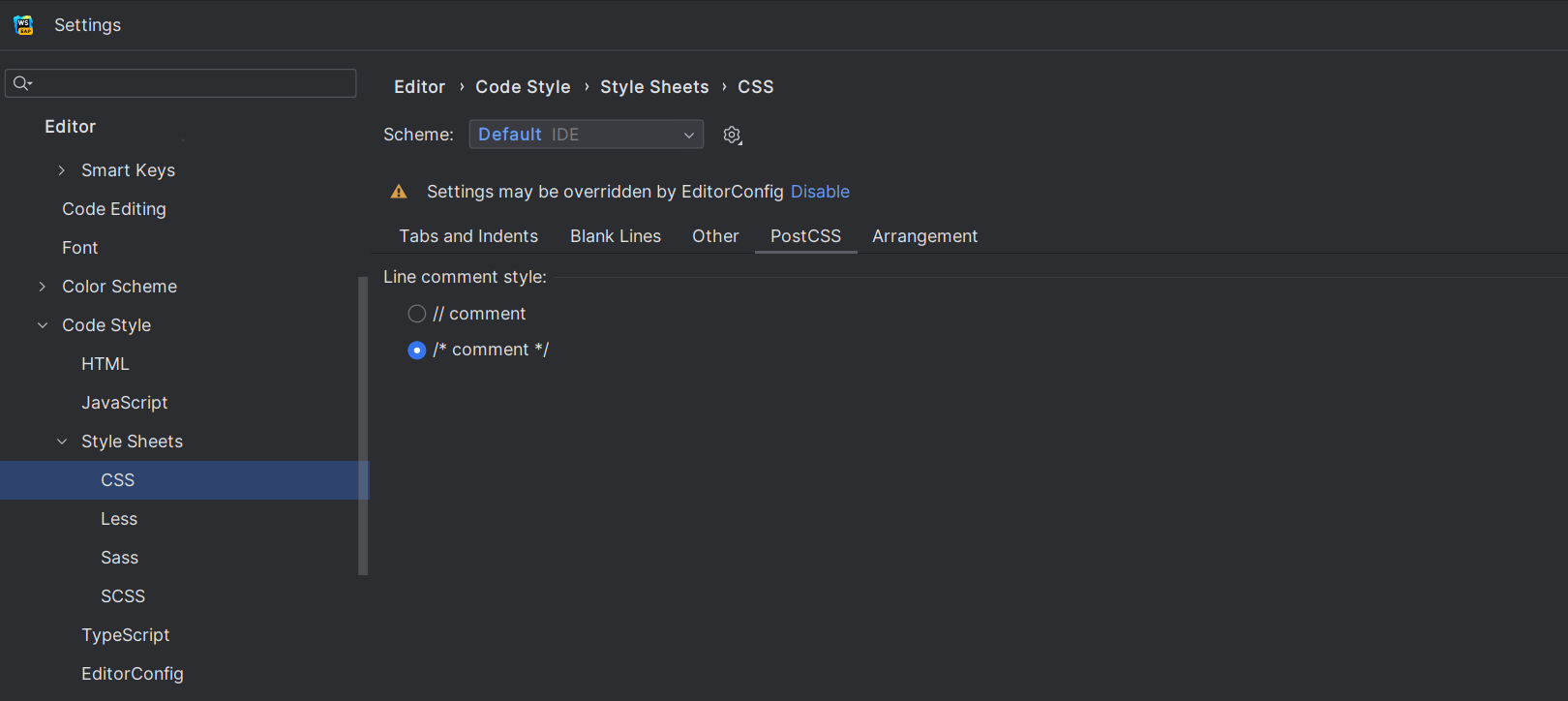Open Smart Keys settings page

(x=128, y=170)
